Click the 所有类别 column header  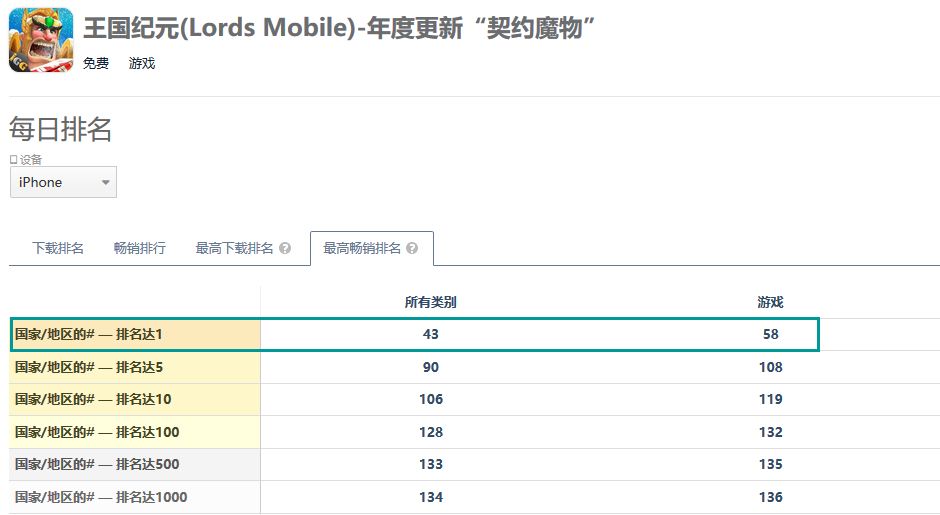[430, 302]
